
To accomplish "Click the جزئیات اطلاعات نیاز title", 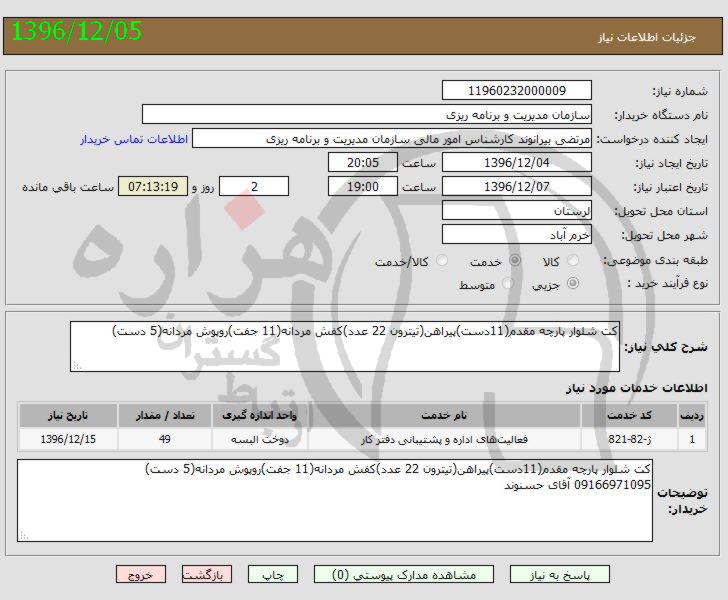I will [647, 37].
